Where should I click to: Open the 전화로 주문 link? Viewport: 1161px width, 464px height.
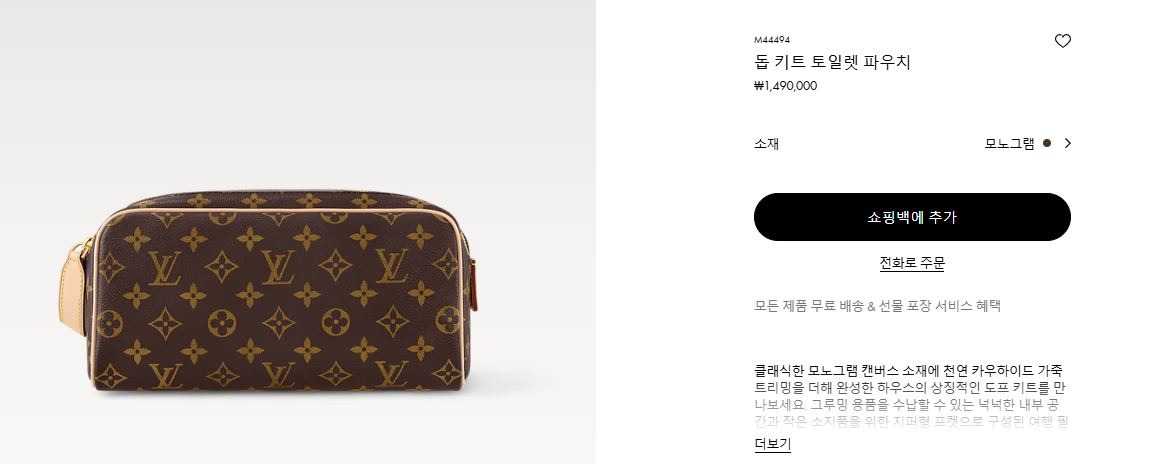pyautogui.click(x=912, y=263)
